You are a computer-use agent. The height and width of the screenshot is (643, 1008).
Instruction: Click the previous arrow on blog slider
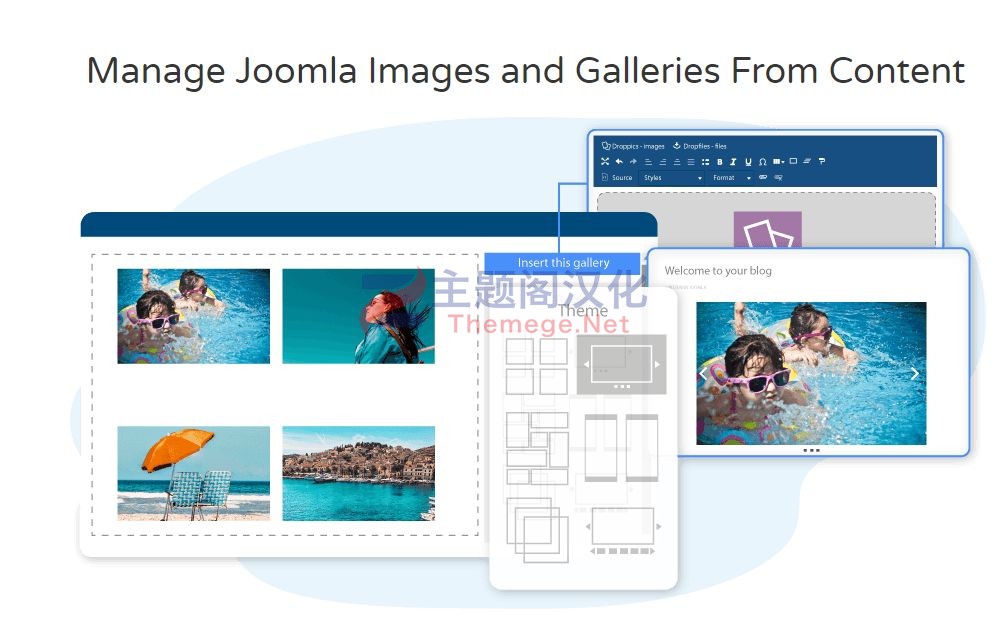click(704, 374)
